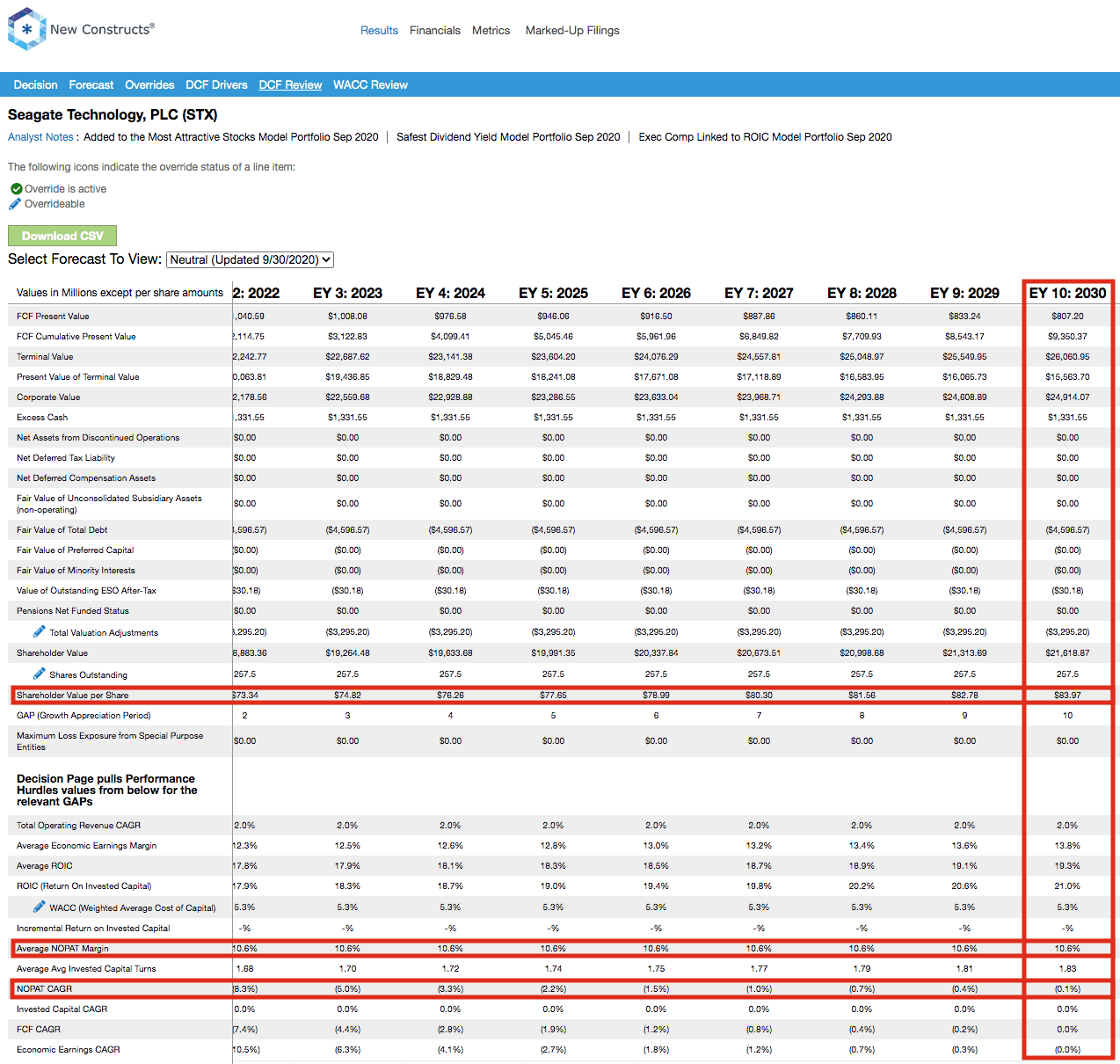1120x1064 pixels.
Task: Click the 'Value of Outstanding ESO After-Tax' row label
Action: [x=86, y=590]
